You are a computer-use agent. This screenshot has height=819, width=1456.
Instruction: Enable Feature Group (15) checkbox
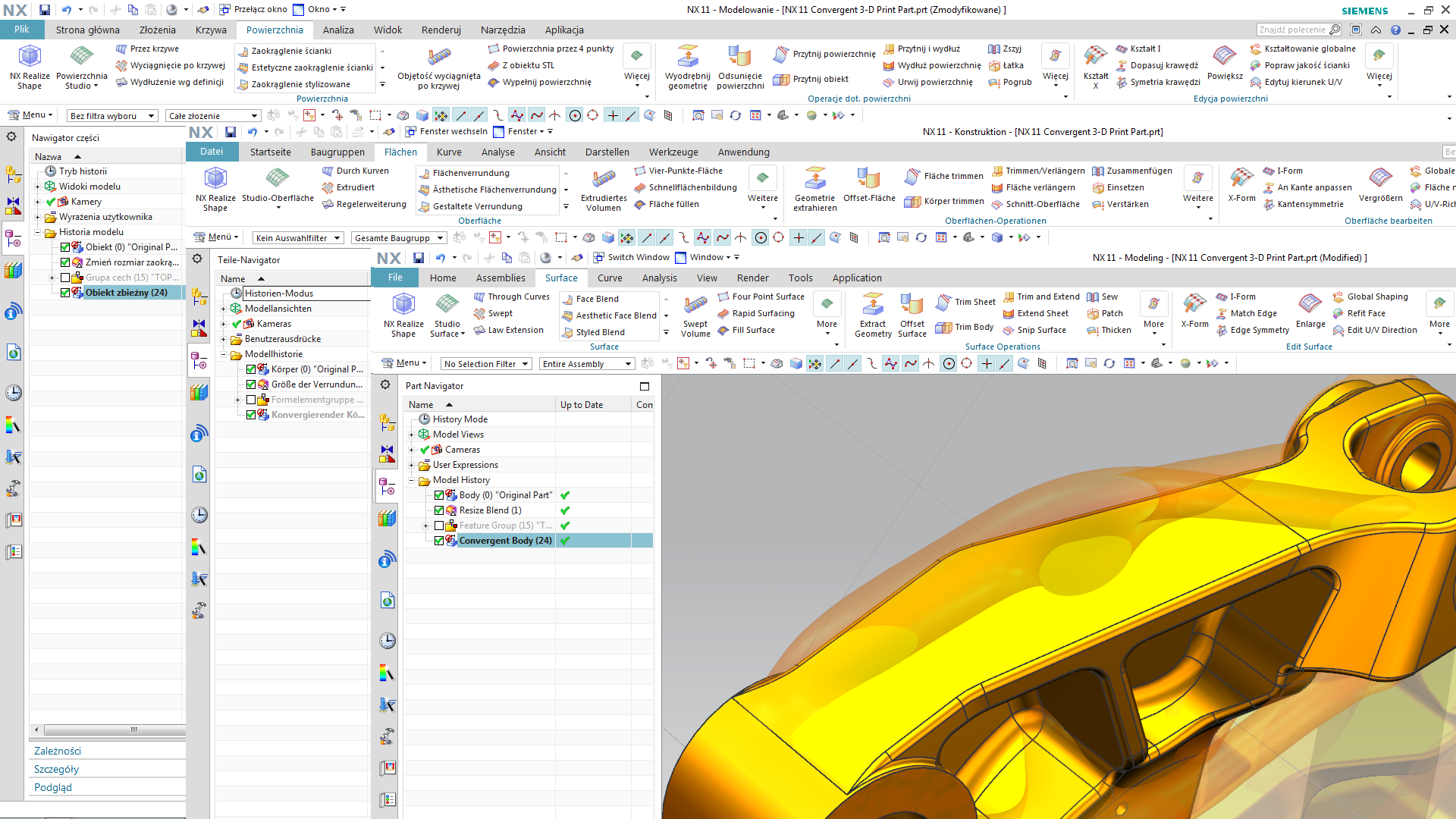(439, 526)
